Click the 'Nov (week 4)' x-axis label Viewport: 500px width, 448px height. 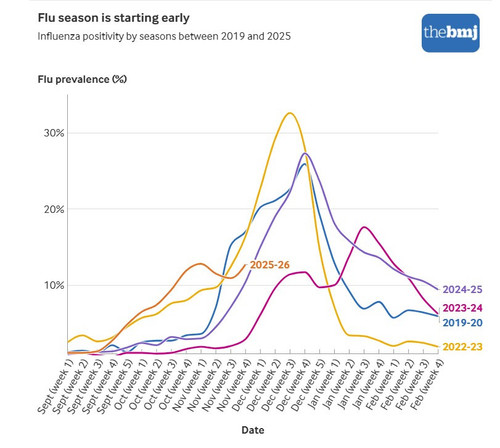232,385
